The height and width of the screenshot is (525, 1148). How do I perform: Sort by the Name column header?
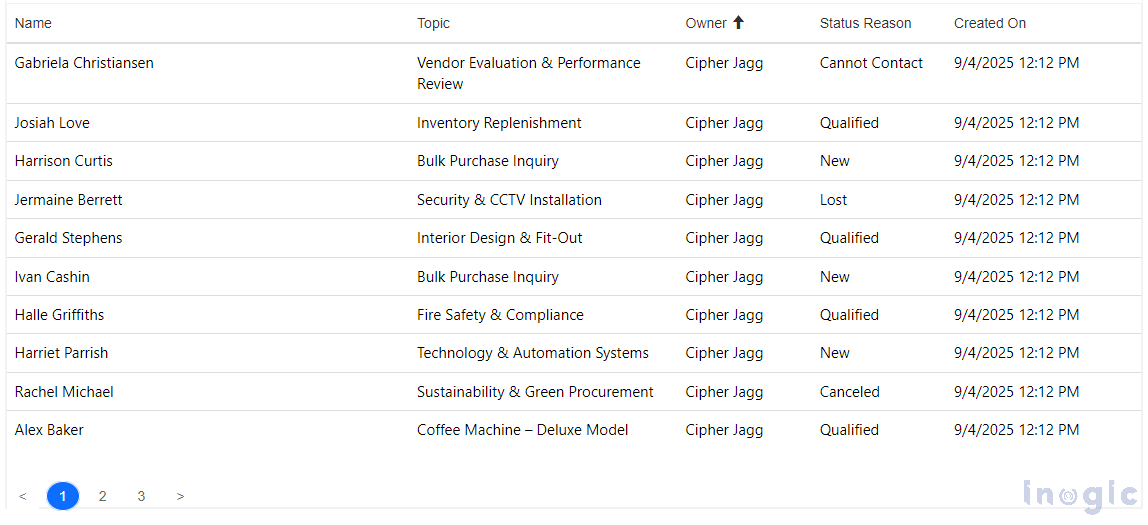click(33, 23)
